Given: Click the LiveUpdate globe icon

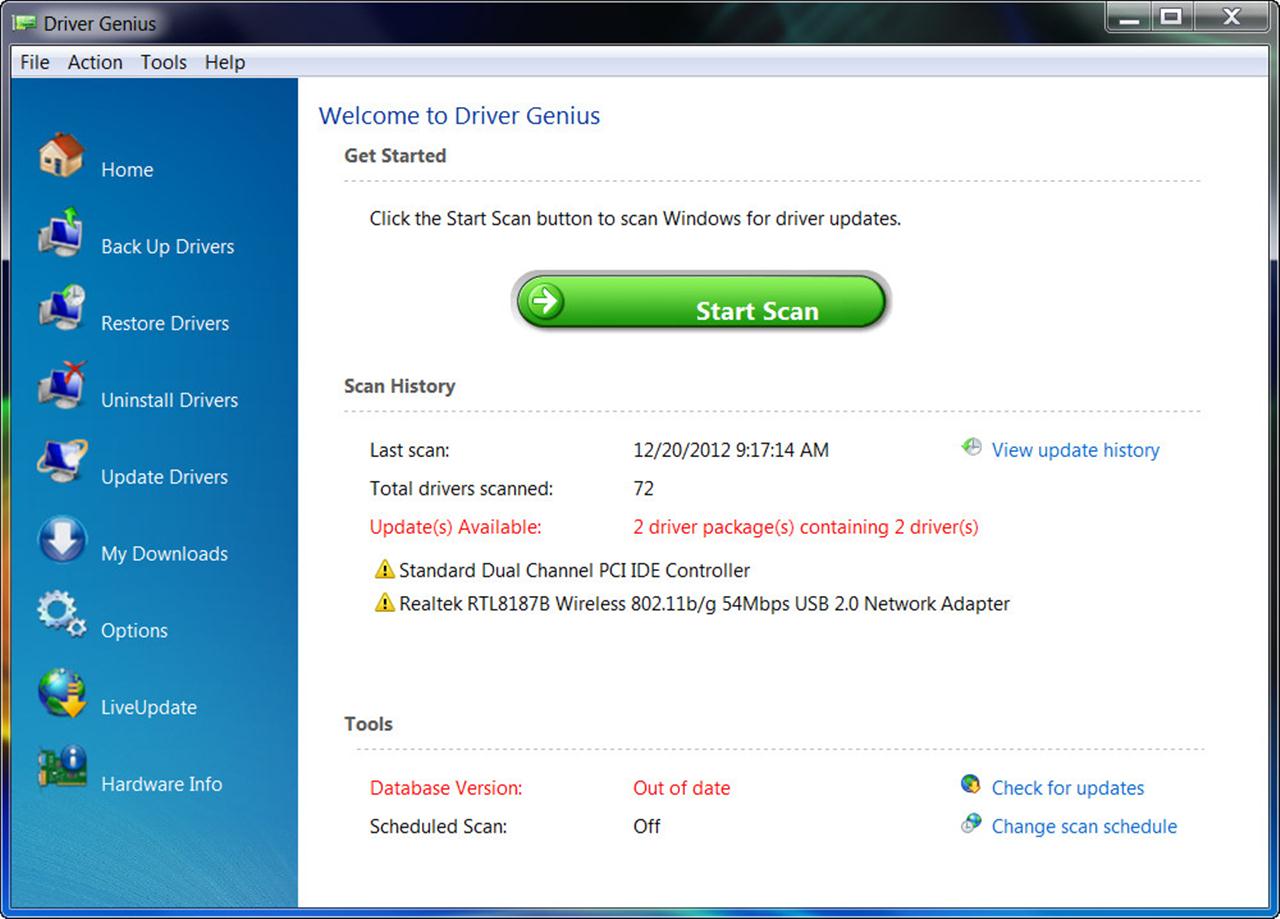Looking at the screenshot, I should point(62,694).
